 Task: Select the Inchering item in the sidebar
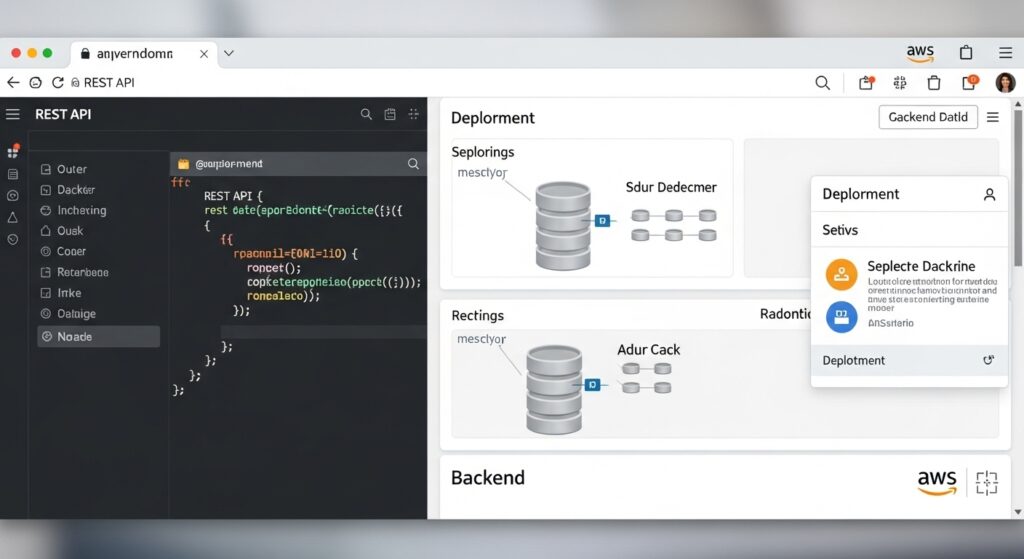(x=82, y=211)
